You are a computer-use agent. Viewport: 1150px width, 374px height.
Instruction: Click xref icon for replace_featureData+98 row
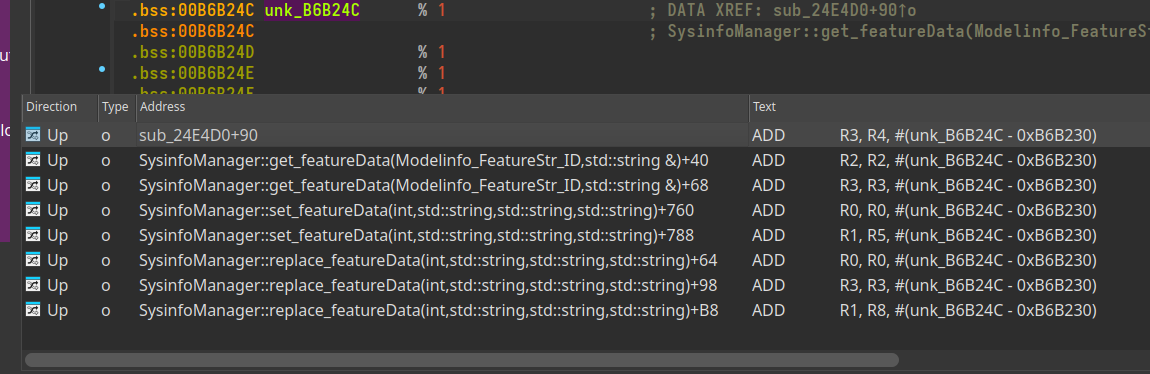point(33,285)
